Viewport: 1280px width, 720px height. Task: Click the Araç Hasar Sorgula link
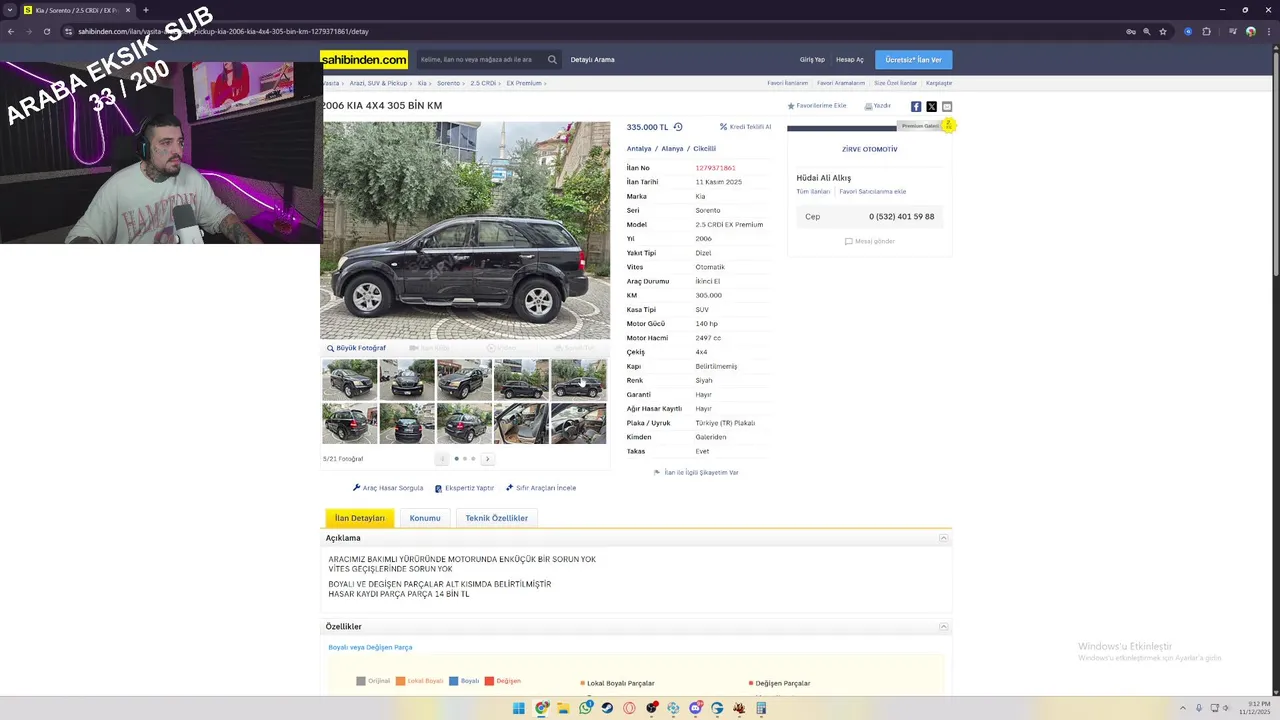click(388, 488)
